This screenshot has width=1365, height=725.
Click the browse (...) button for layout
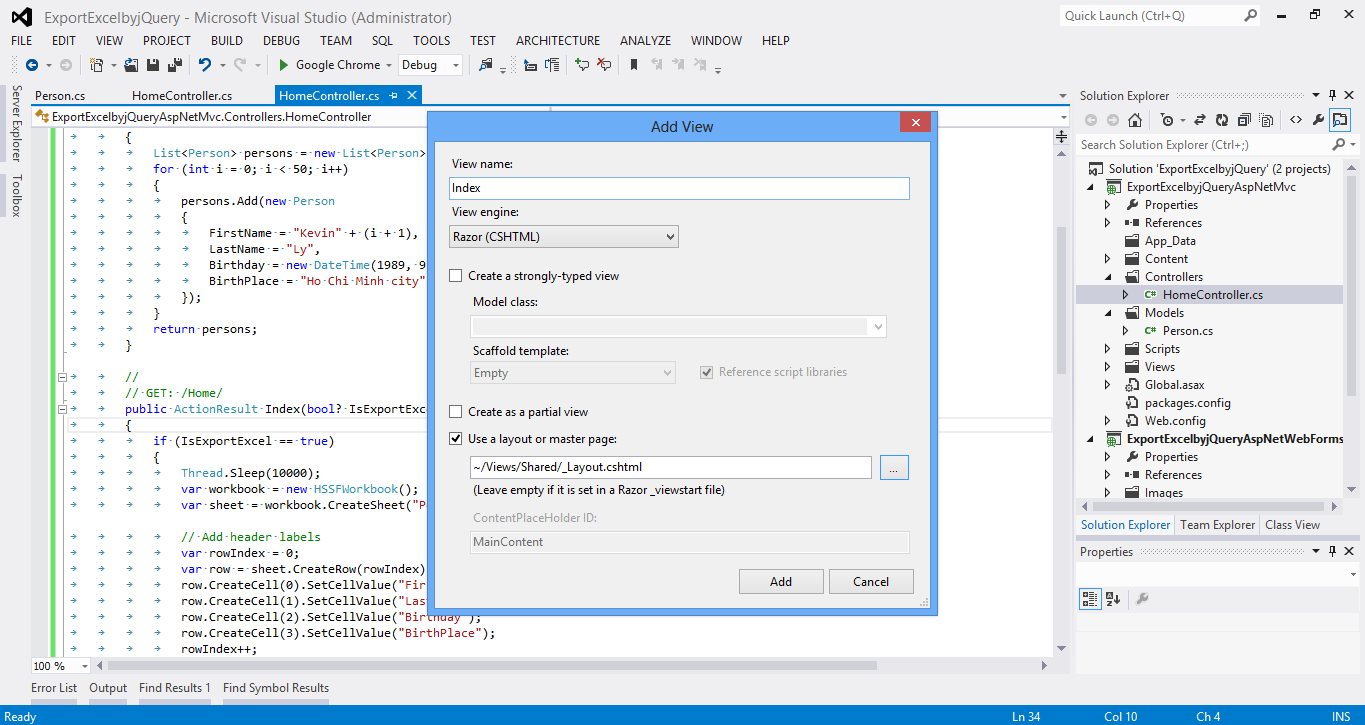click(x=894, y=467)
